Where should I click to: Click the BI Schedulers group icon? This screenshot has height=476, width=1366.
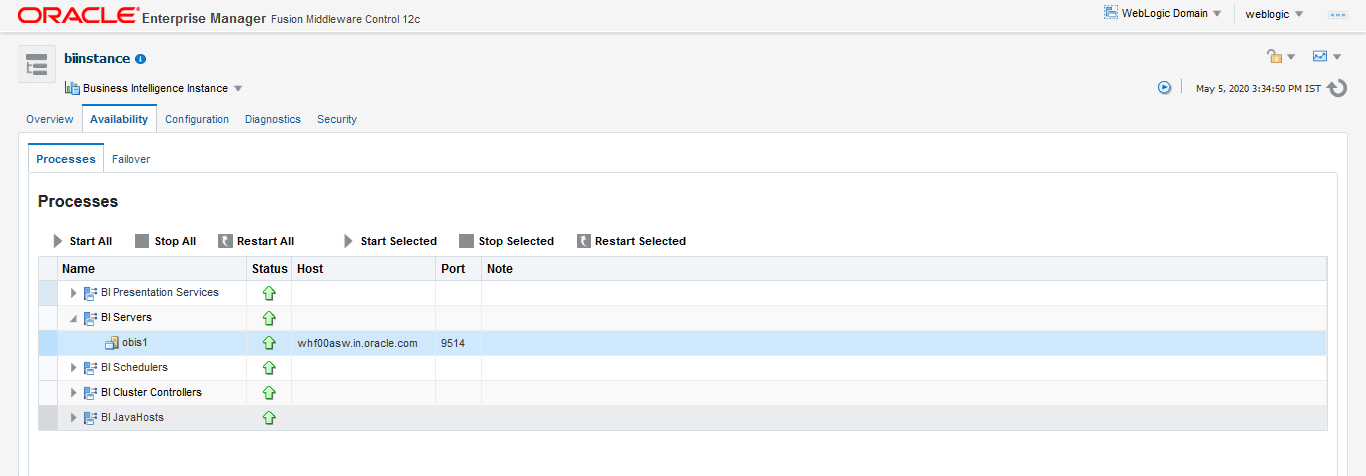[91, 368]
